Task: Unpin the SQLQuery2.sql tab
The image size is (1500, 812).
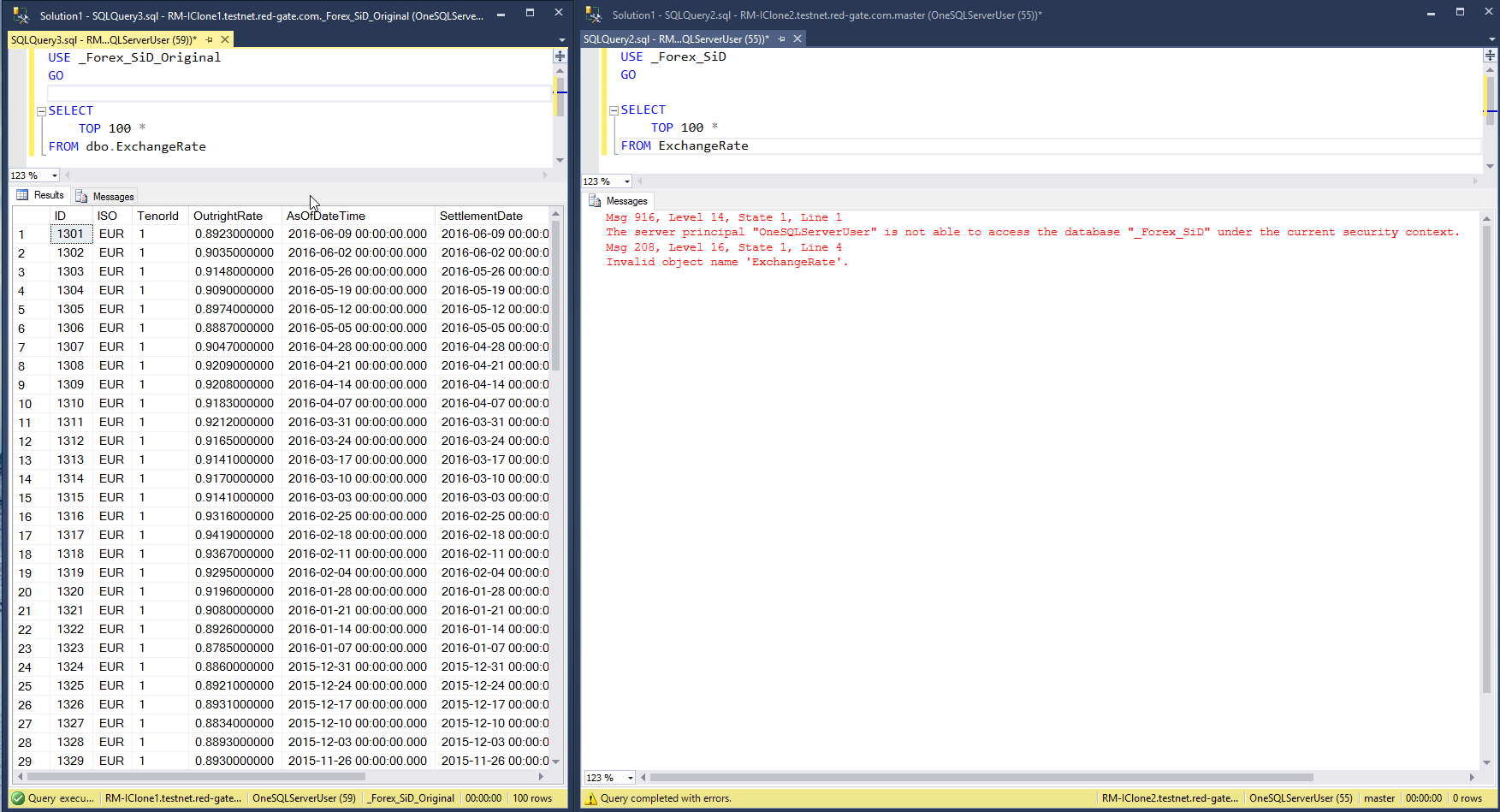Action: pos(780,39)
